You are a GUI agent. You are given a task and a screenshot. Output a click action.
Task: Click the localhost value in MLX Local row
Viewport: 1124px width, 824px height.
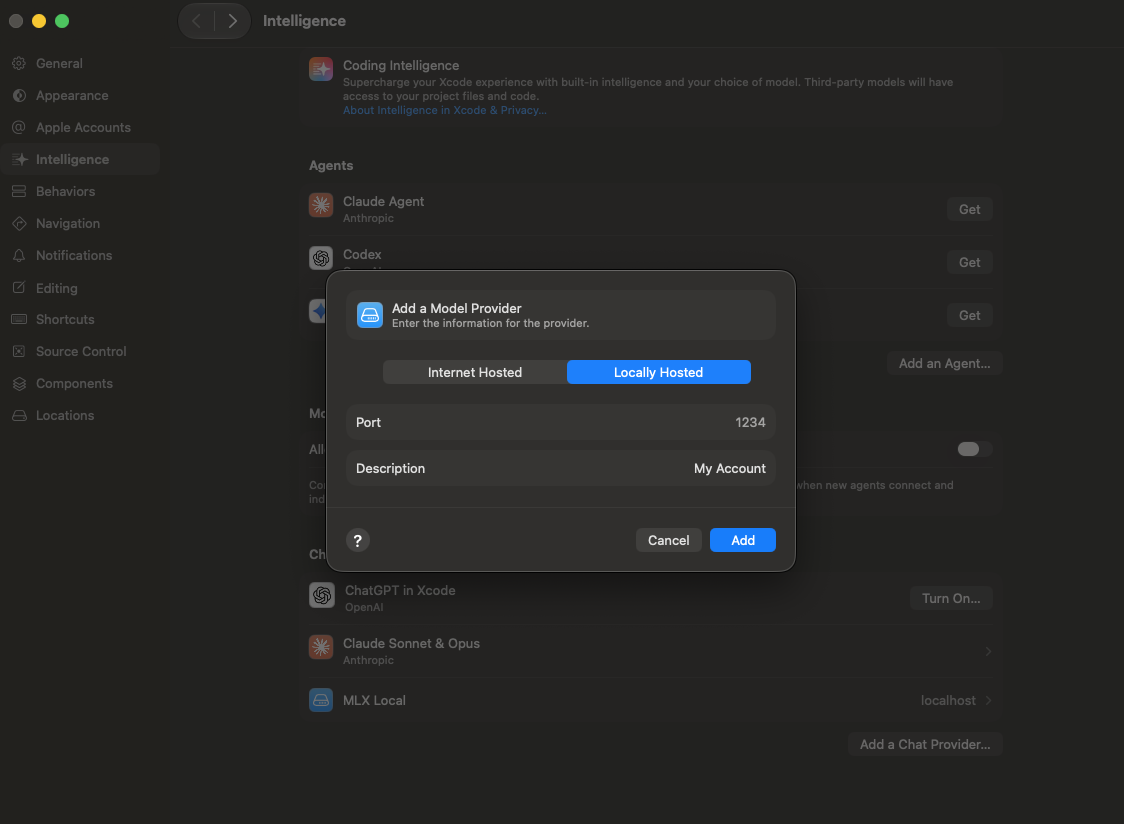click(x=948, y=700)
